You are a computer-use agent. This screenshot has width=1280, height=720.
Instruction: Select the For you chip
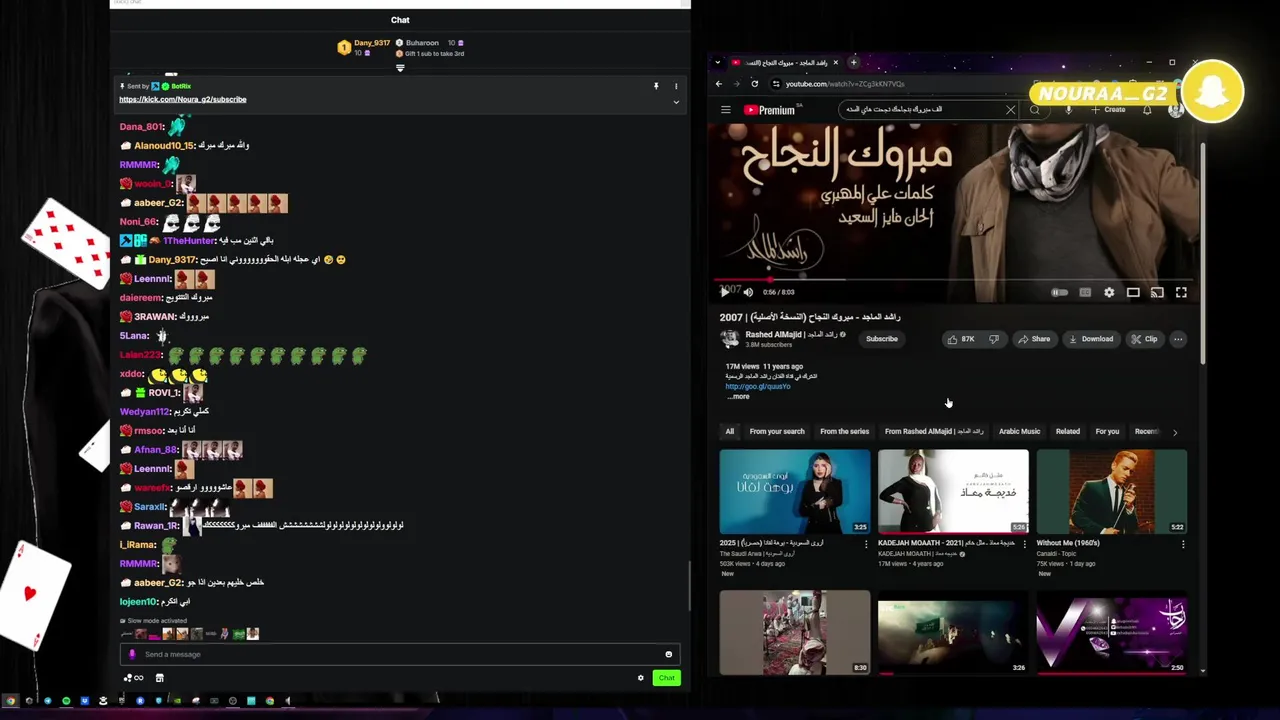1107,431
